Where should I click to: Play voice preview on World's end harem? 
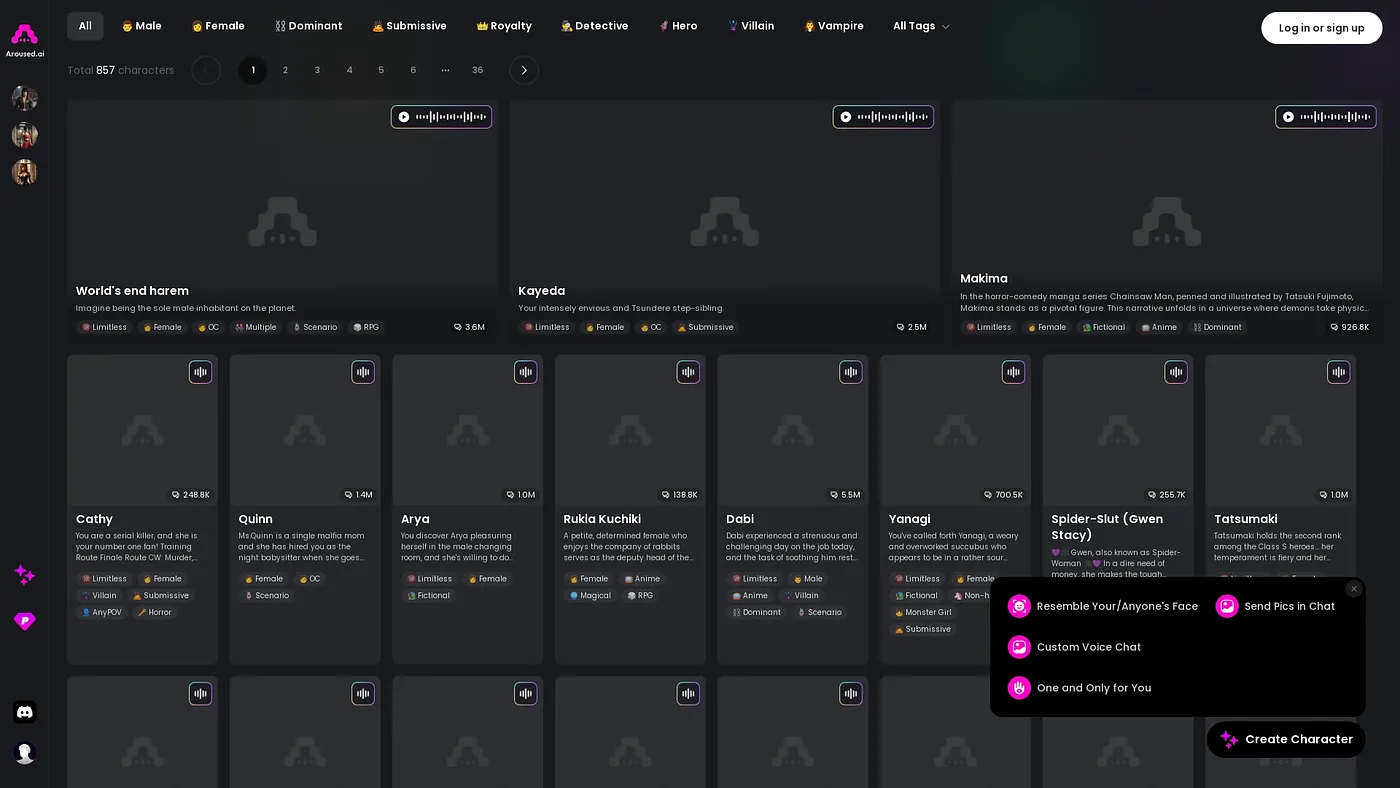[441, 117]
